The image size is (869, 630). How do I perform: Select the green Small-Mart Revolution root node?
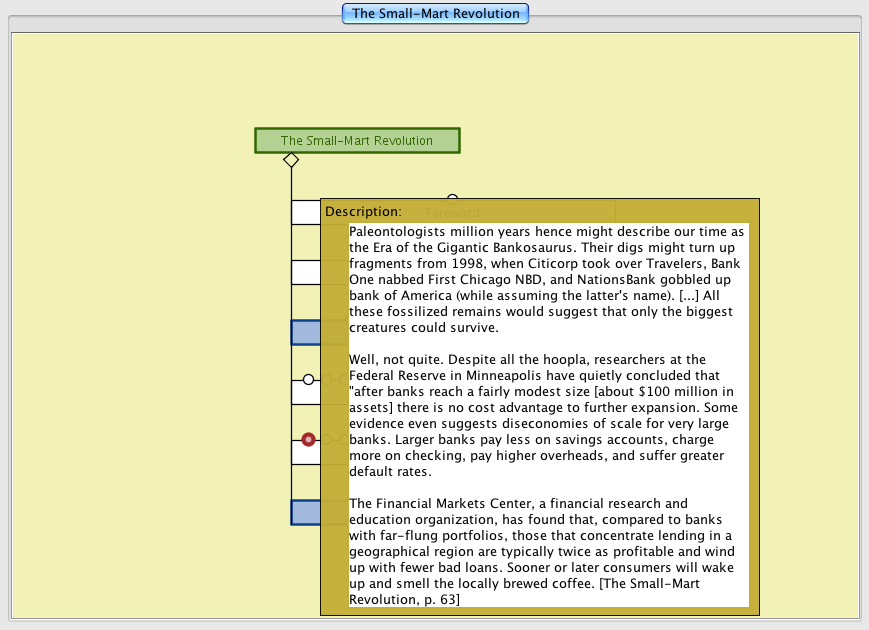[x=357, y=141]
